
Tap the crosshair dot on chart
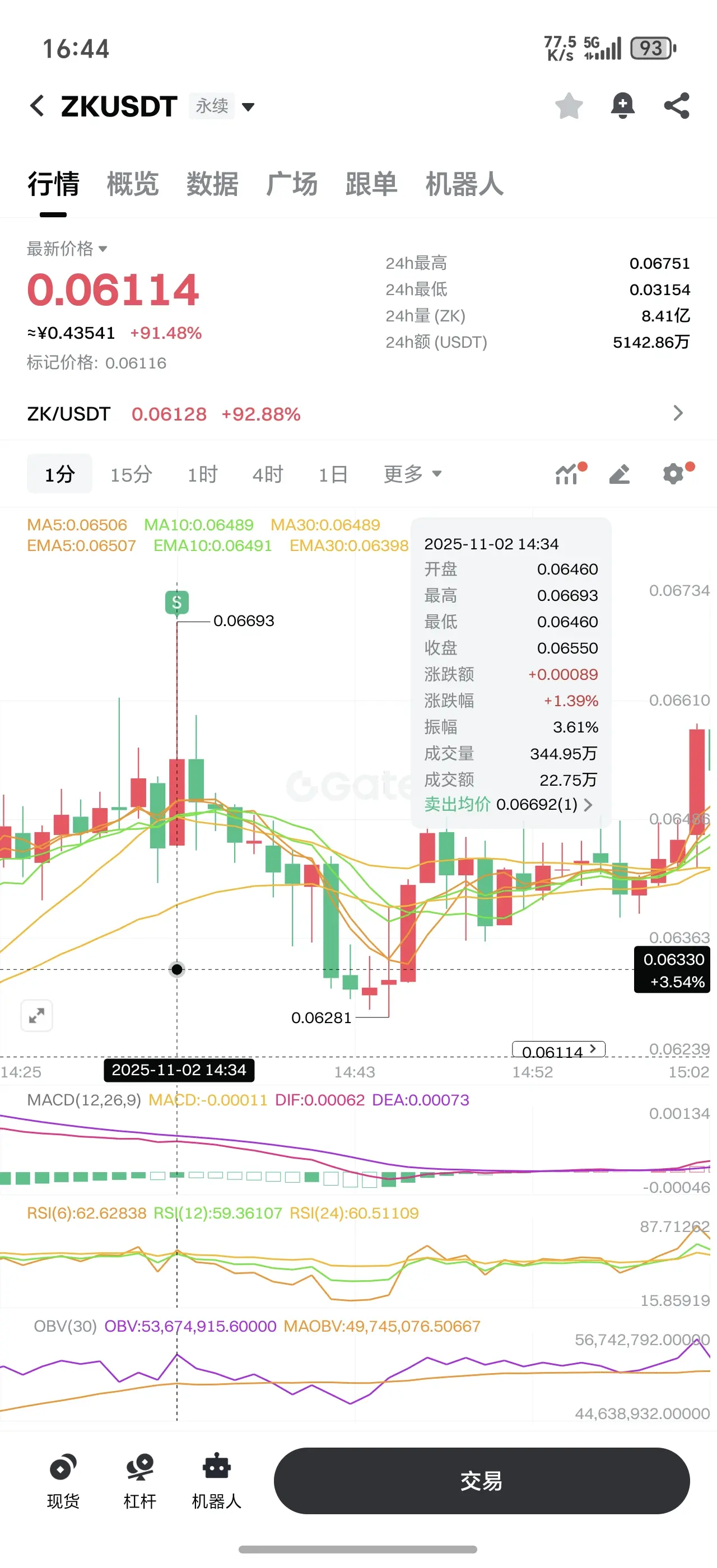(x=176, y=969)
